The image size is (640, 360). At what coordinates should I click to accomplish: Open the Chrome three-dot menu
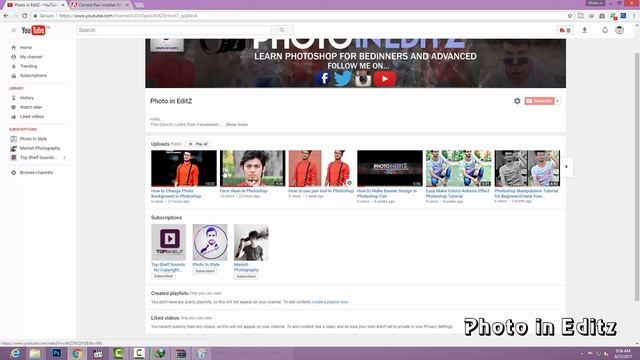pyautogui.click(x=634, y=16)
